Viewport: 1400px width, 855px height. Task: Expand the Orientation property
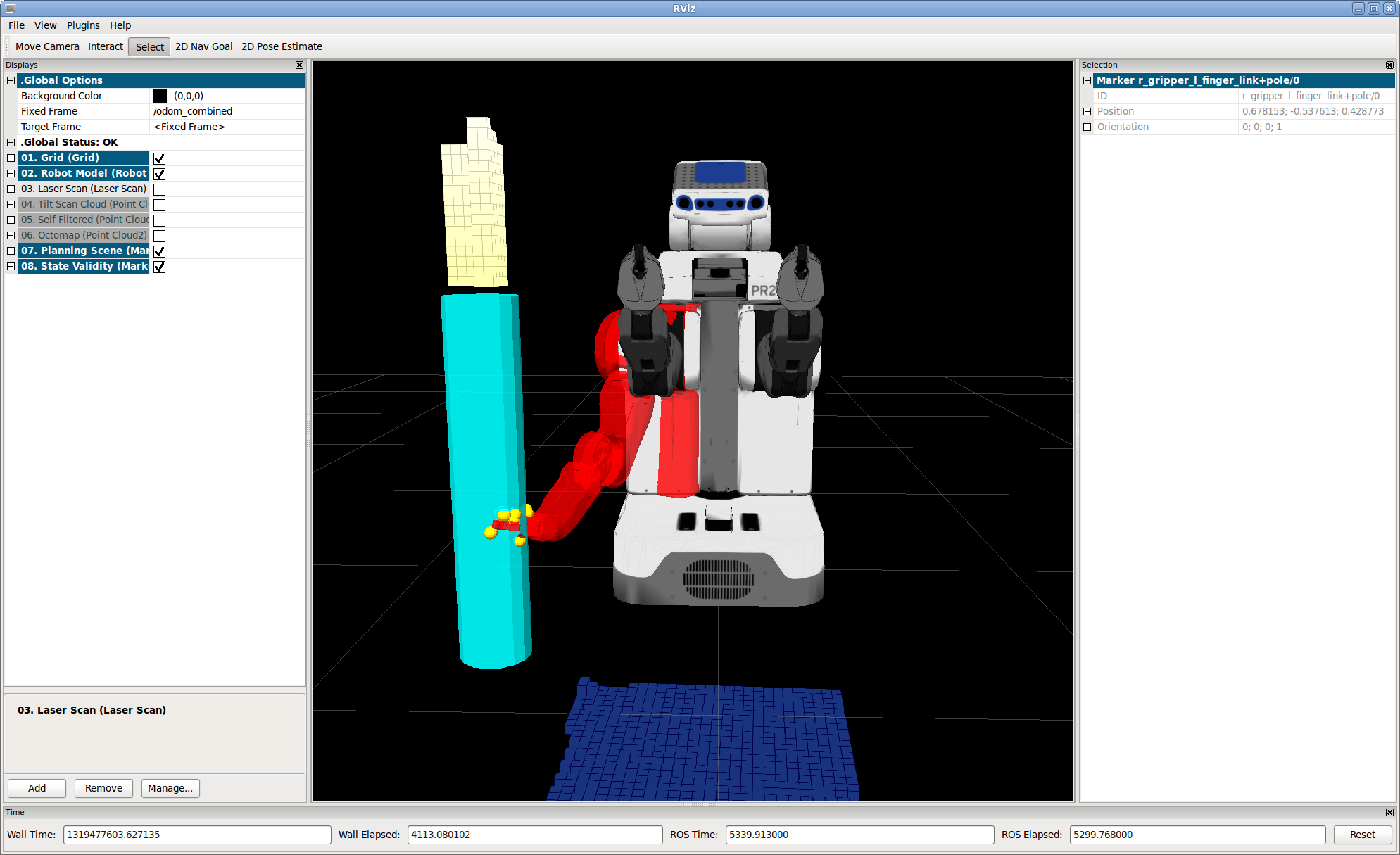1087,127
